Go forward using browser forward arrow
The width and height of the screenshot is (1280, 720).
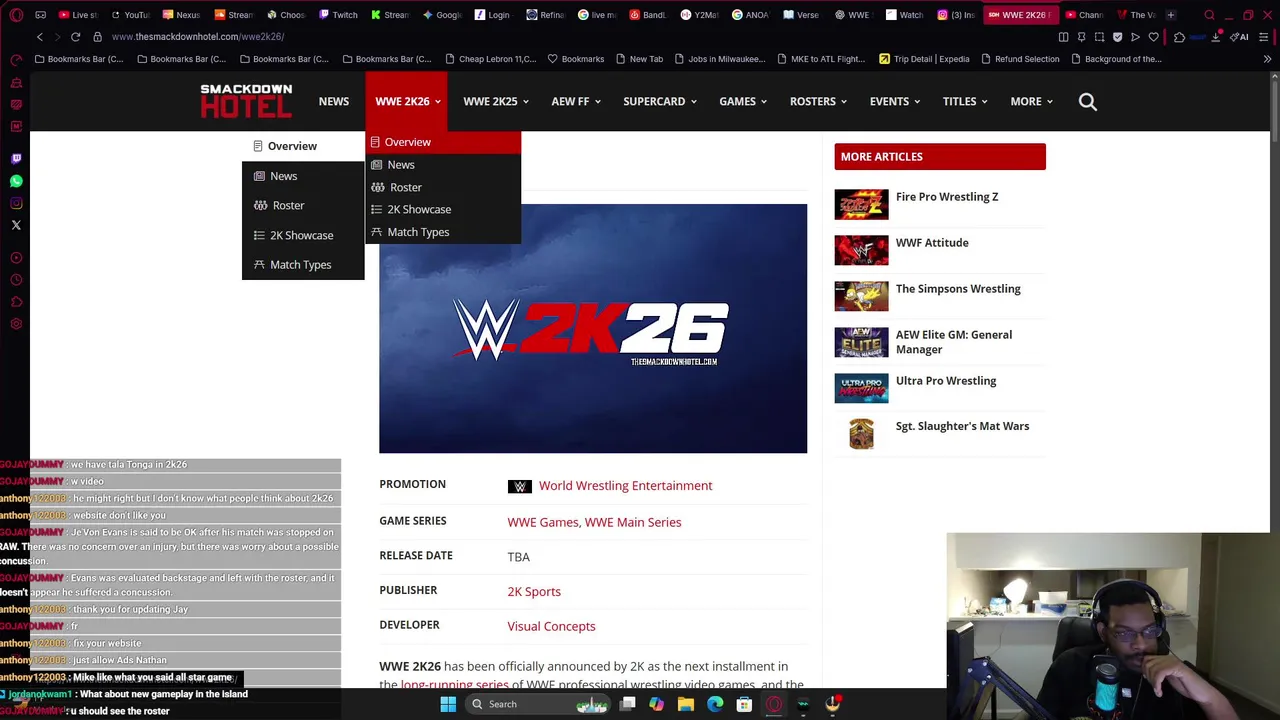tap(57, 37)
